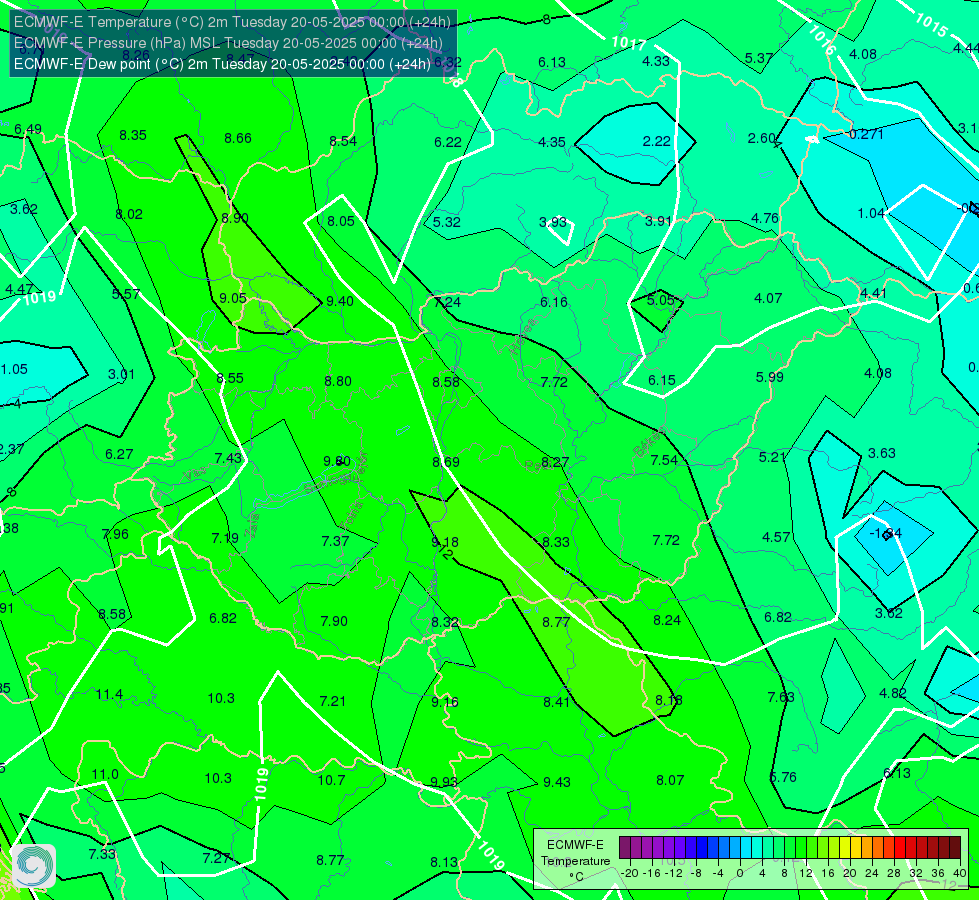
Task: Click the 5.99 value on the map
Action: [x=770, y=377]
